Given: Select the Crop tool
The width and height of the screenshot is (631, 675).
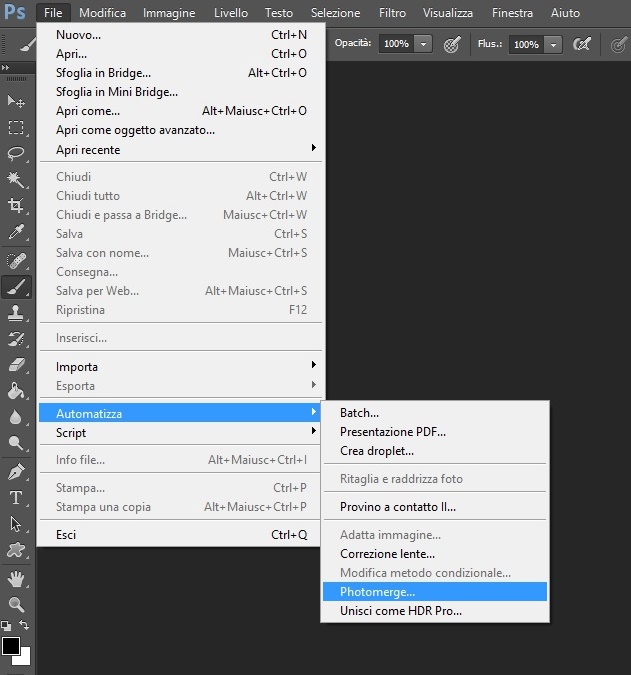Looking at the screenshot, I should pyautogui.click(x=16, y=205).
